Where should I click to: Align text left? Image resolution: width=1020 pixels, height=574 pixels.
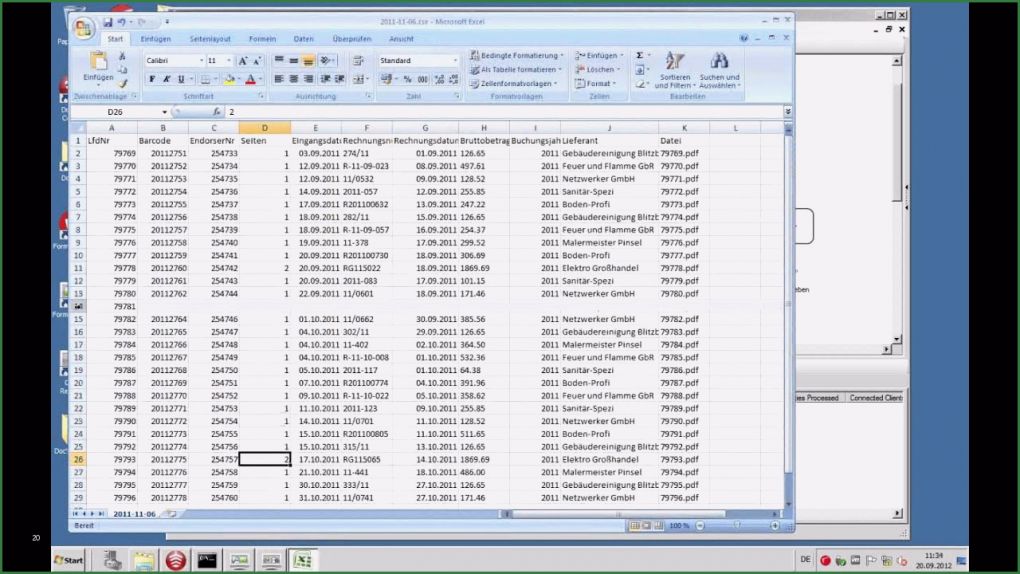[x=279, y=79]
